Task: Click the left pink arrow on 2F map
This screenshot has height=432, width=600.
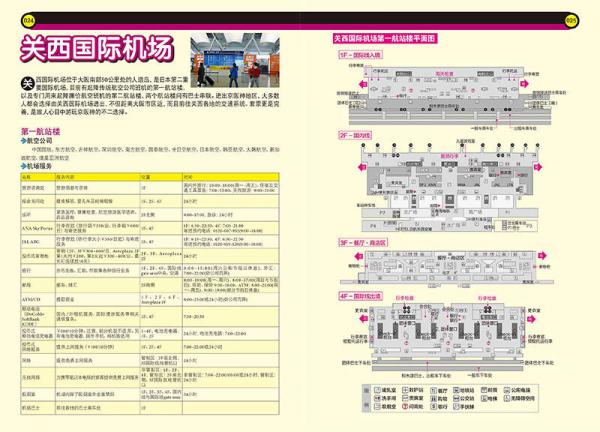Action: [x=362, y=167]
